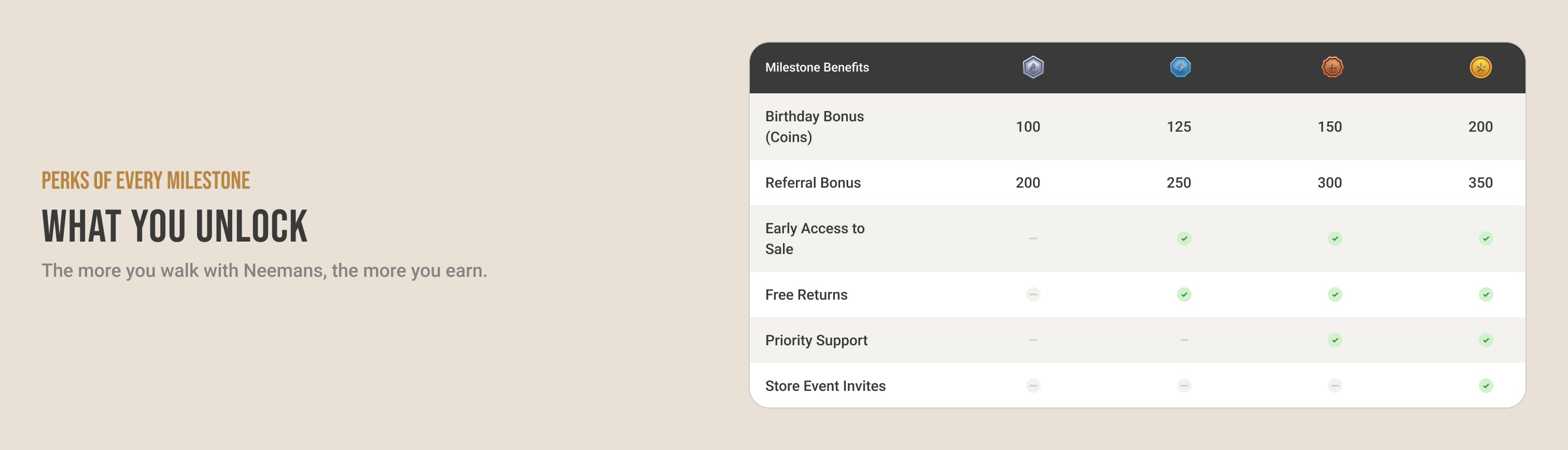Click the Perks of Every Milestone subtitle
This screenshot has height=450, width=1568.
click(146, 181)
